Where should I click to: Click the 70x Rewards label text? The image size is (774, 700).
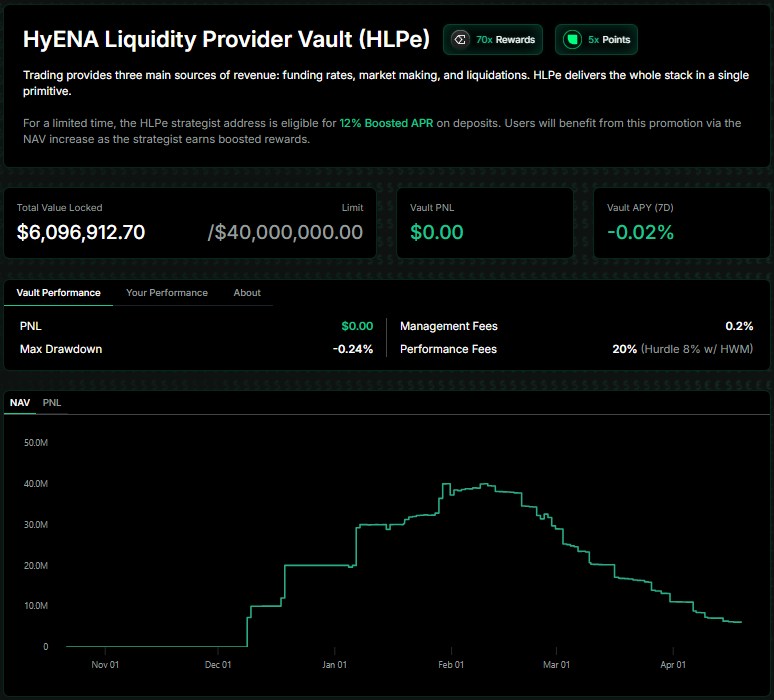click(x=505, y=40)
